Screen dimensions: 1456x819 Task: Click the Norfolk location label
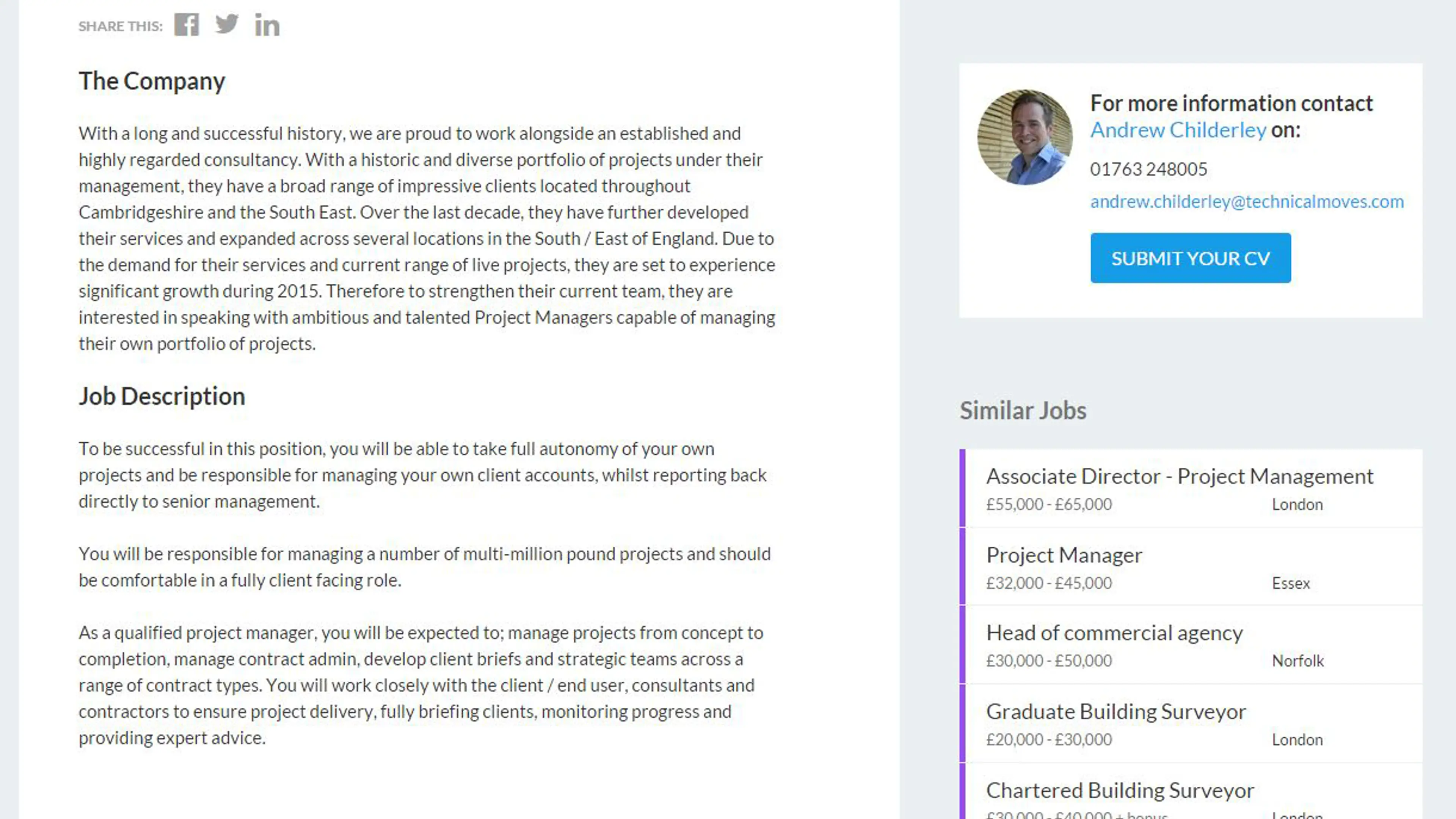(1298, 661)
